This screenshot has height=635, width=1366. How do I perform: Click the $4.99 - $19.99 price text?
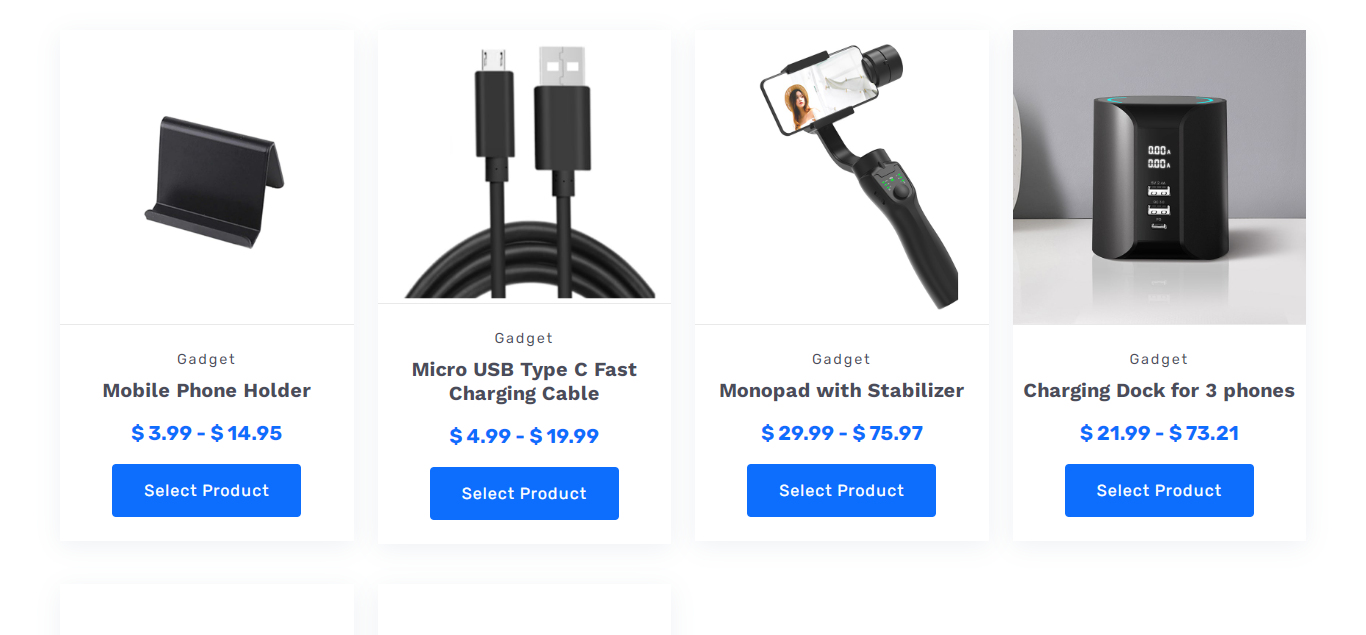(524, 436)
